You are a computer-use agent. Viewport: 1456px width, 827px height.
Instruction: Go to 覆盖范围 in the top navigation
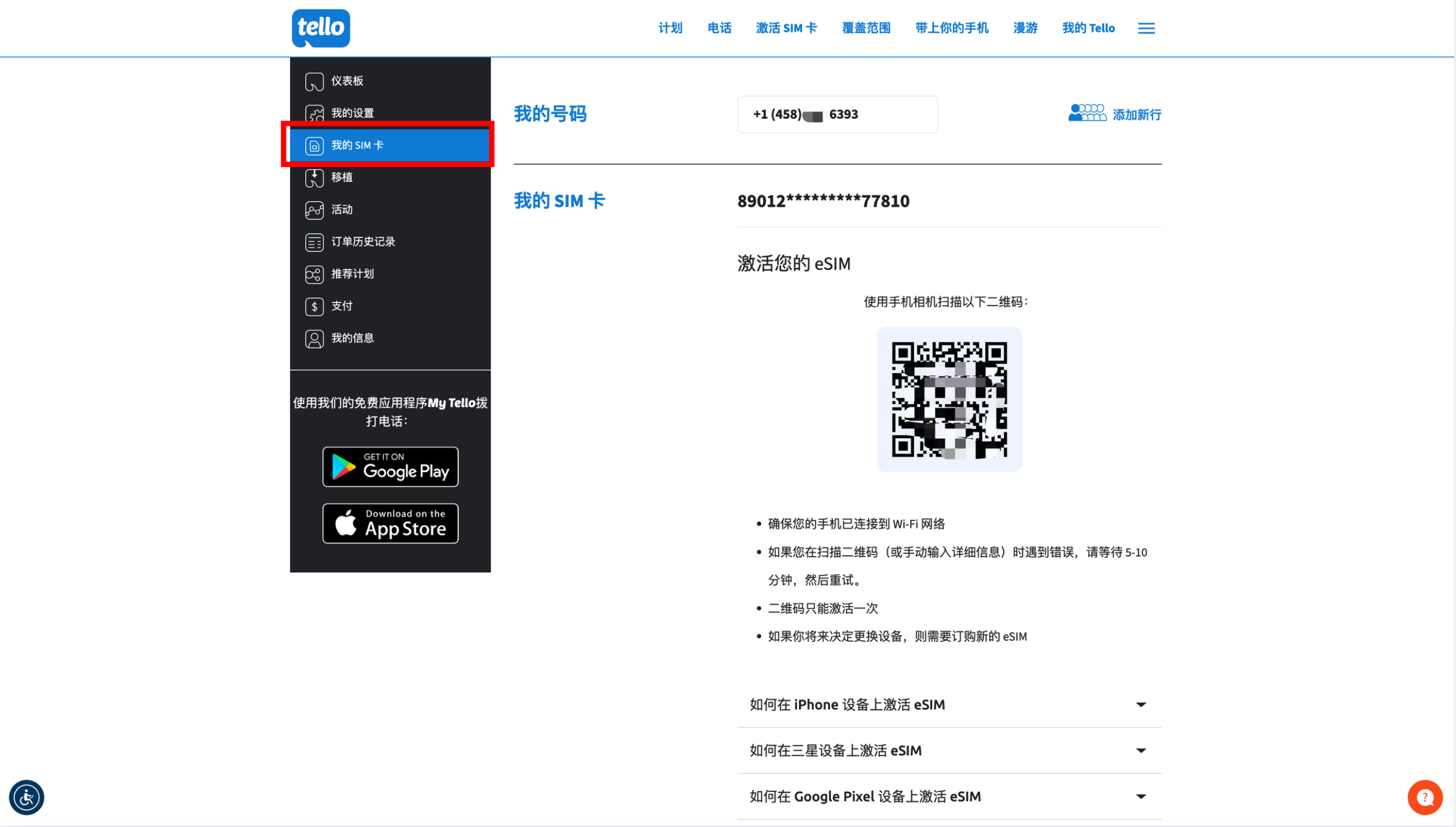point(866,28)
